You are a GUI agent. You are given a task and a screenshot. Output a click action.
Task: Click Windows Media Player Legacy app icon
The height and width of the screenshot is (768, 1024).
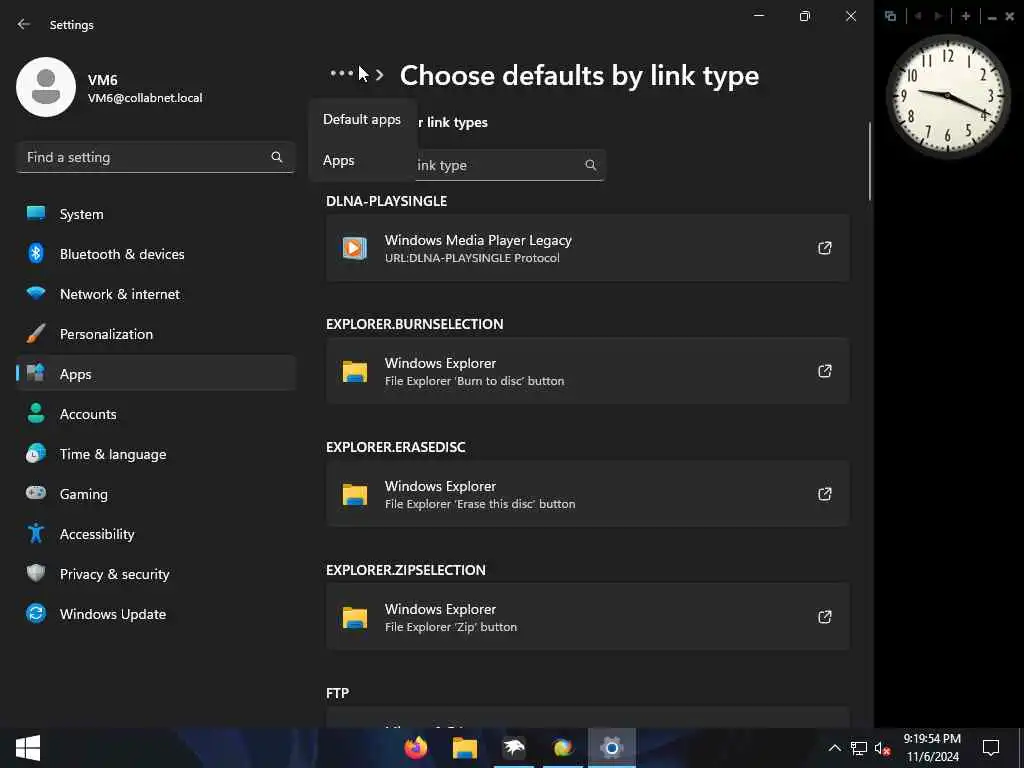(x=355, y=248)
